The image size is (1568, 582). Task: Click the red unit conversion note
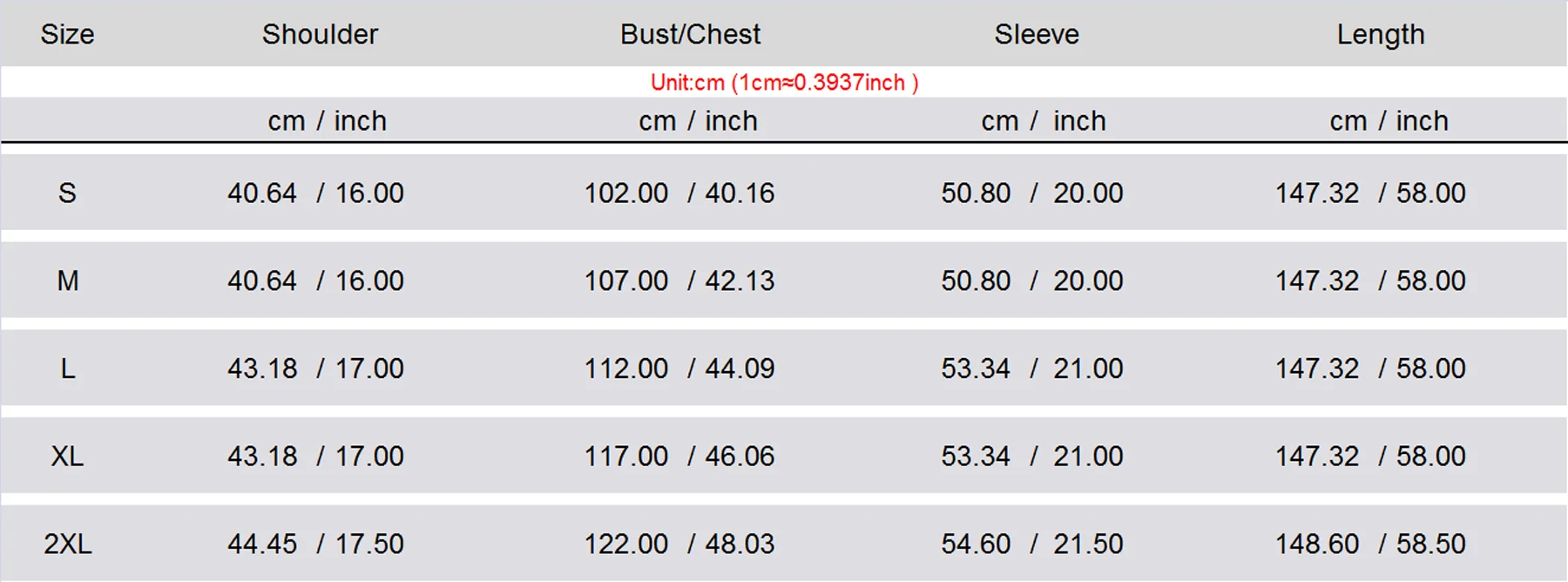pos(784,83)
